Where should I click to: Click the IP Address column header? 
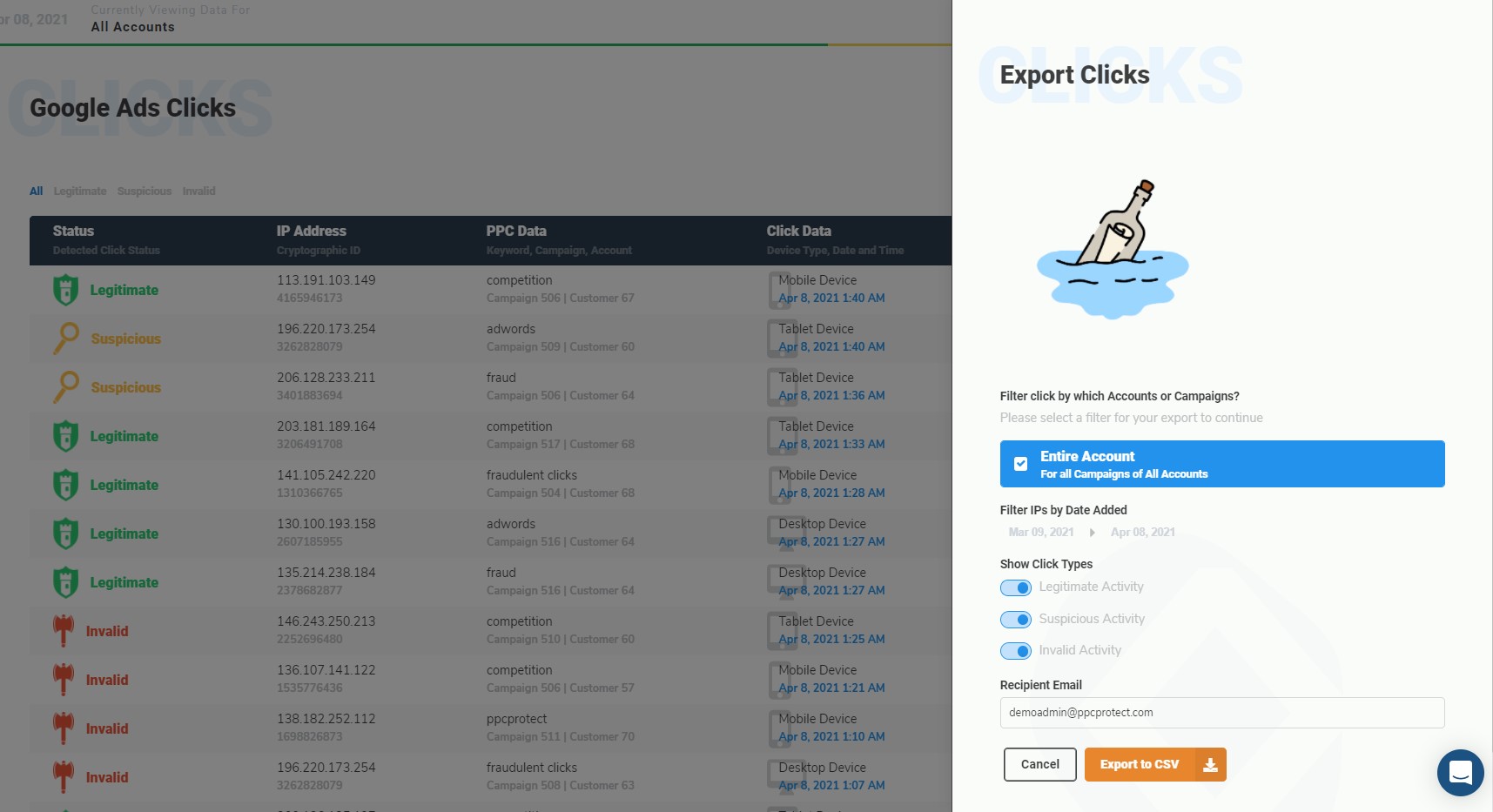[x=312, y=232]
